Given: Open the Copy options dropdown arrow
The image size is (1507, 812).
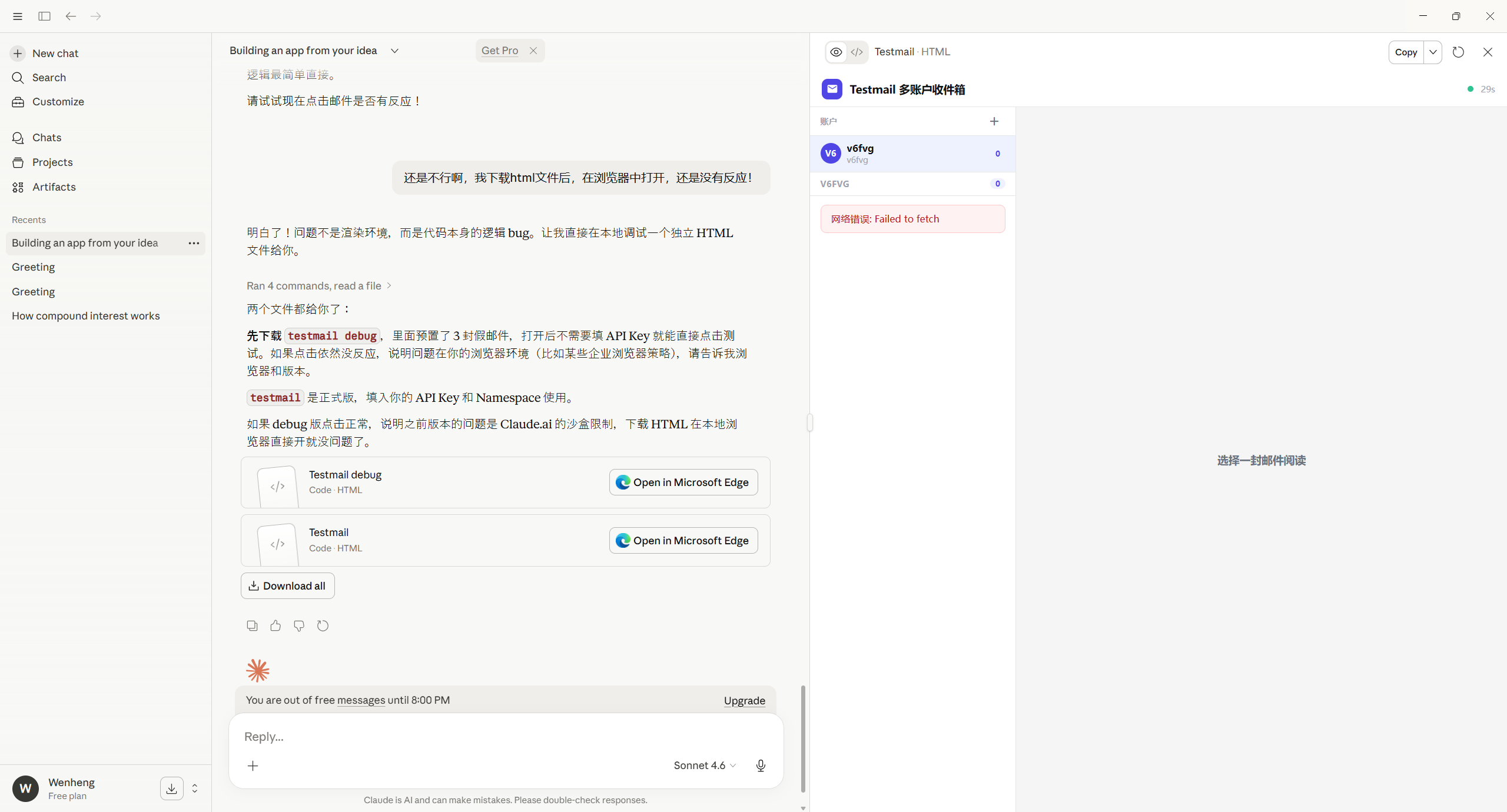Looking at the screenshot, I should click(1433, 52).
